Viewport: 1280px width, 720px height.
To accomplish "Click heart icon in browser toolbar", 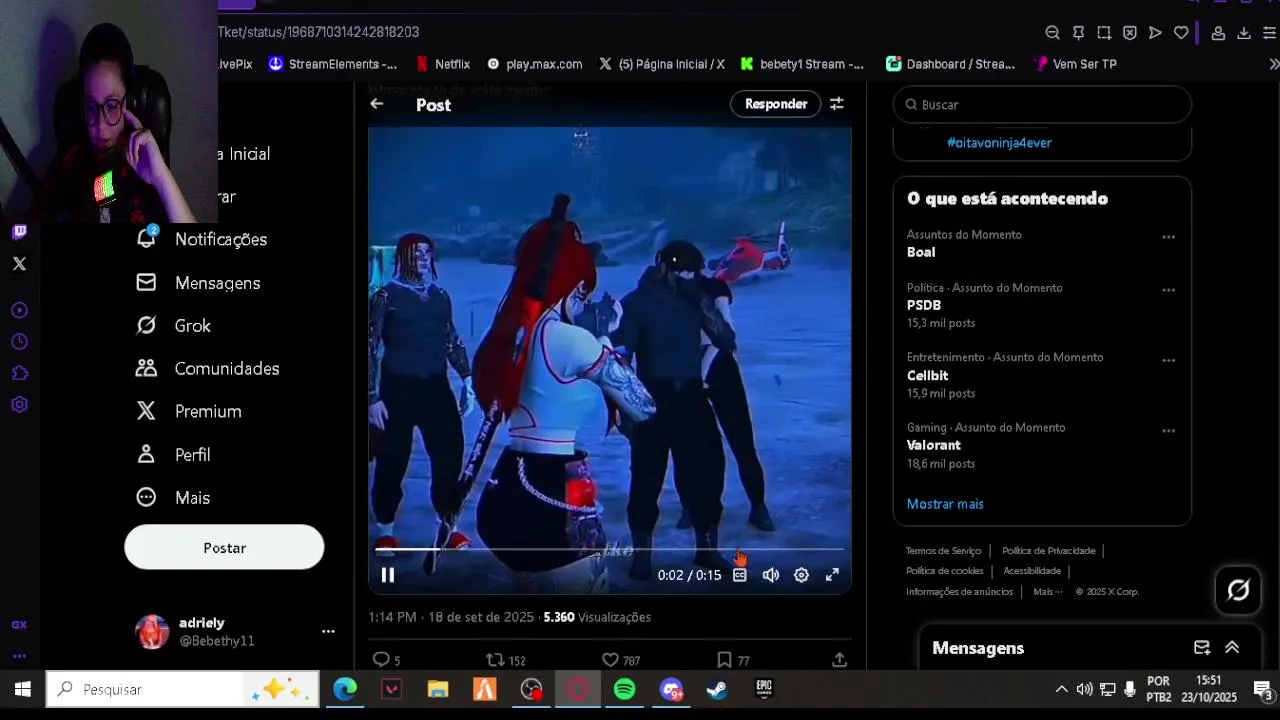I will [x=1181, y=33].
